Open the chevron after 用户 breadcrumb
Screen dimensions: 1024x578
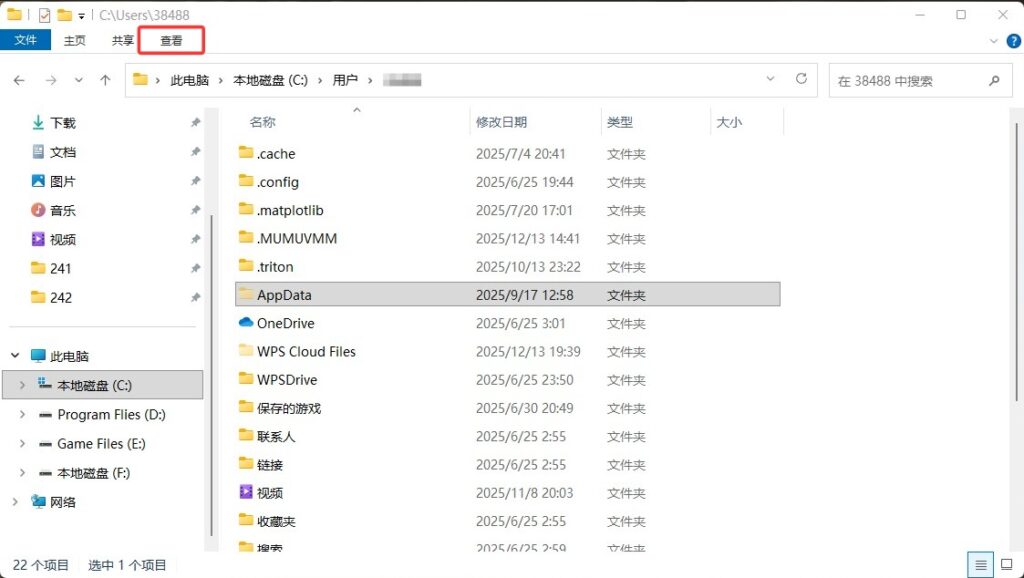(370, 80)
